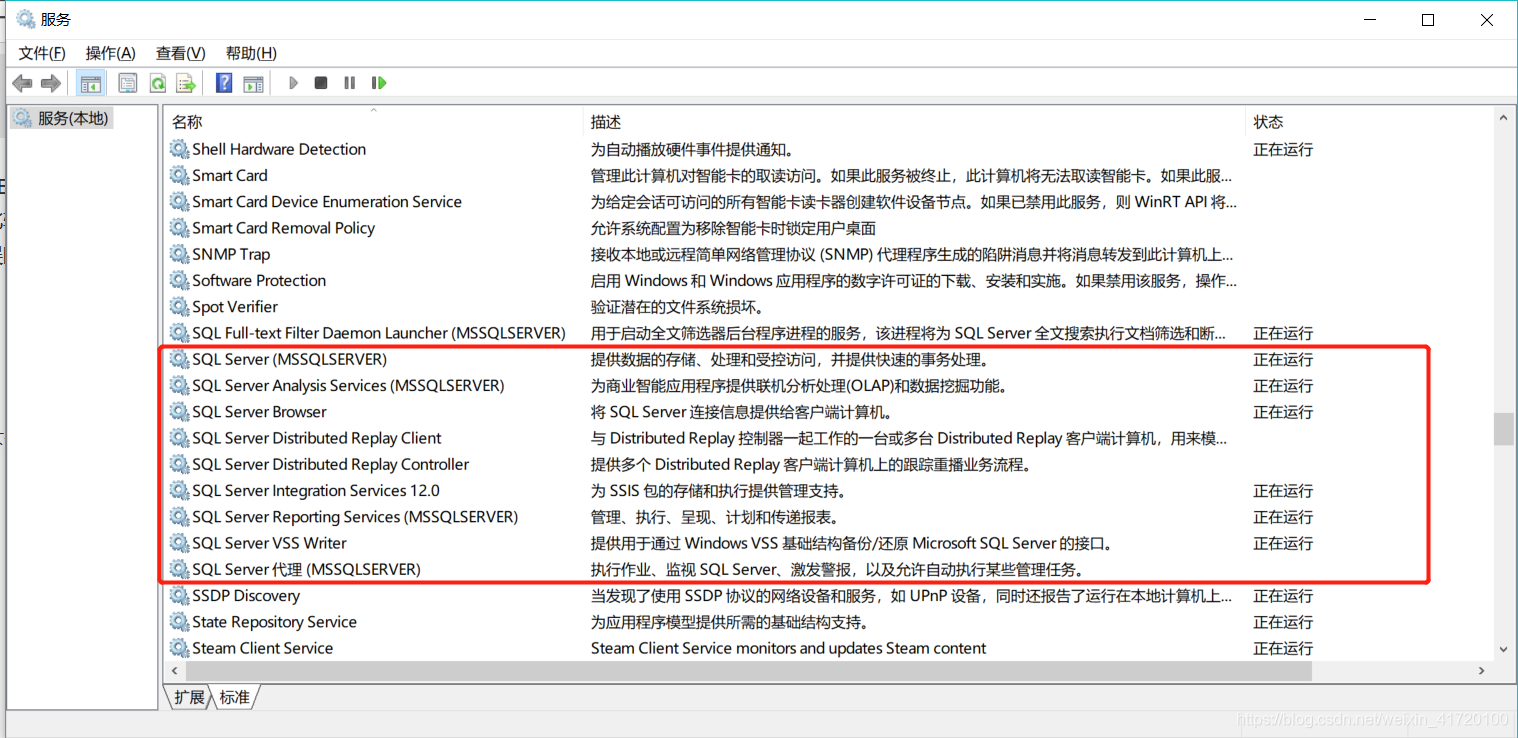The width and height of the screenshot is (1518, 738).
Task: Open the 帮助(H) menu
Action: click(x=251, y=53)
